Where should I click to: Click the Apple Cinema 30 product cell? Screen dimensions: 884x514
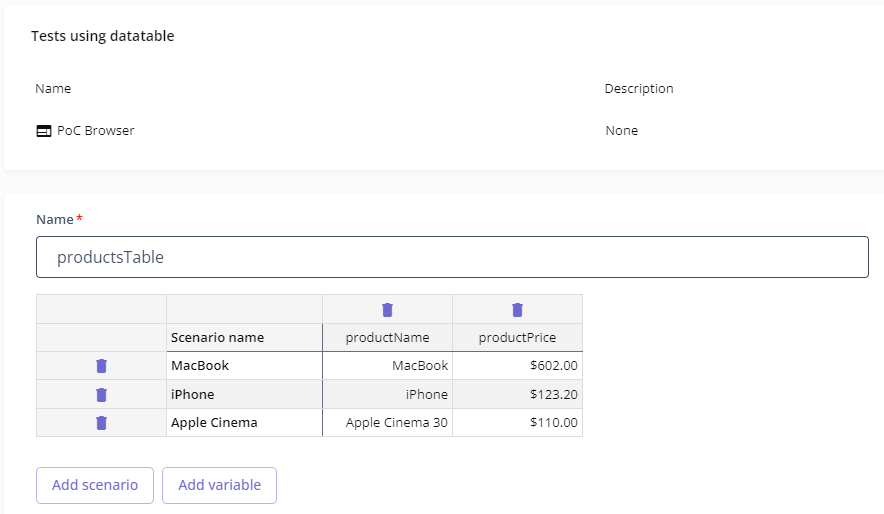click(387, 423)
